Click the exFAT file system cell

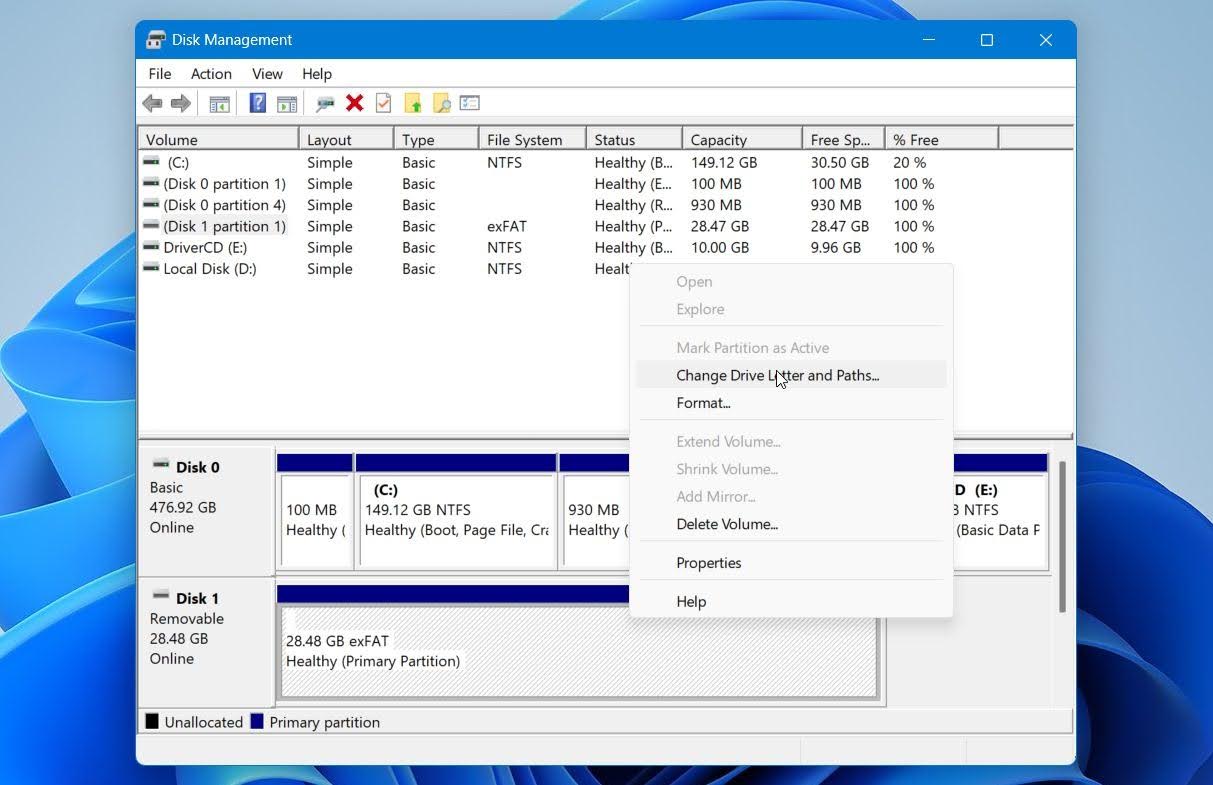click(x=507, y=226)
